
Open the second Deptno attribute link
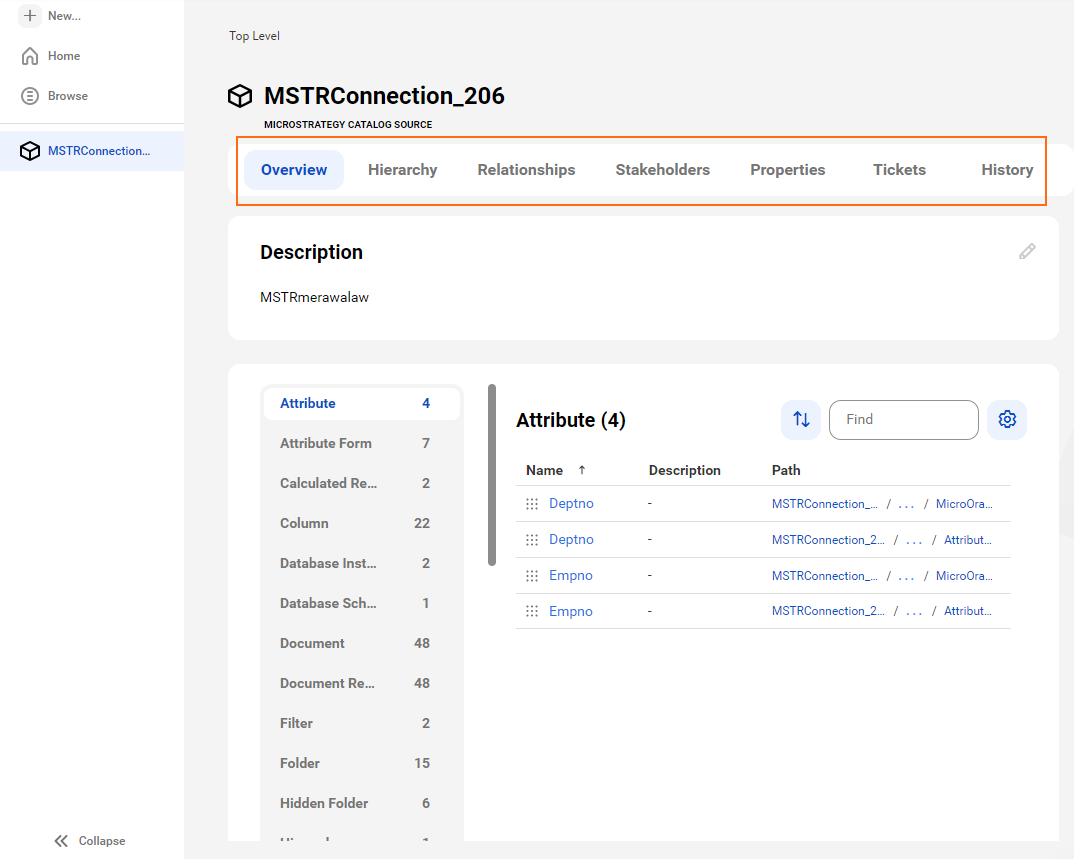click(571, 540)
